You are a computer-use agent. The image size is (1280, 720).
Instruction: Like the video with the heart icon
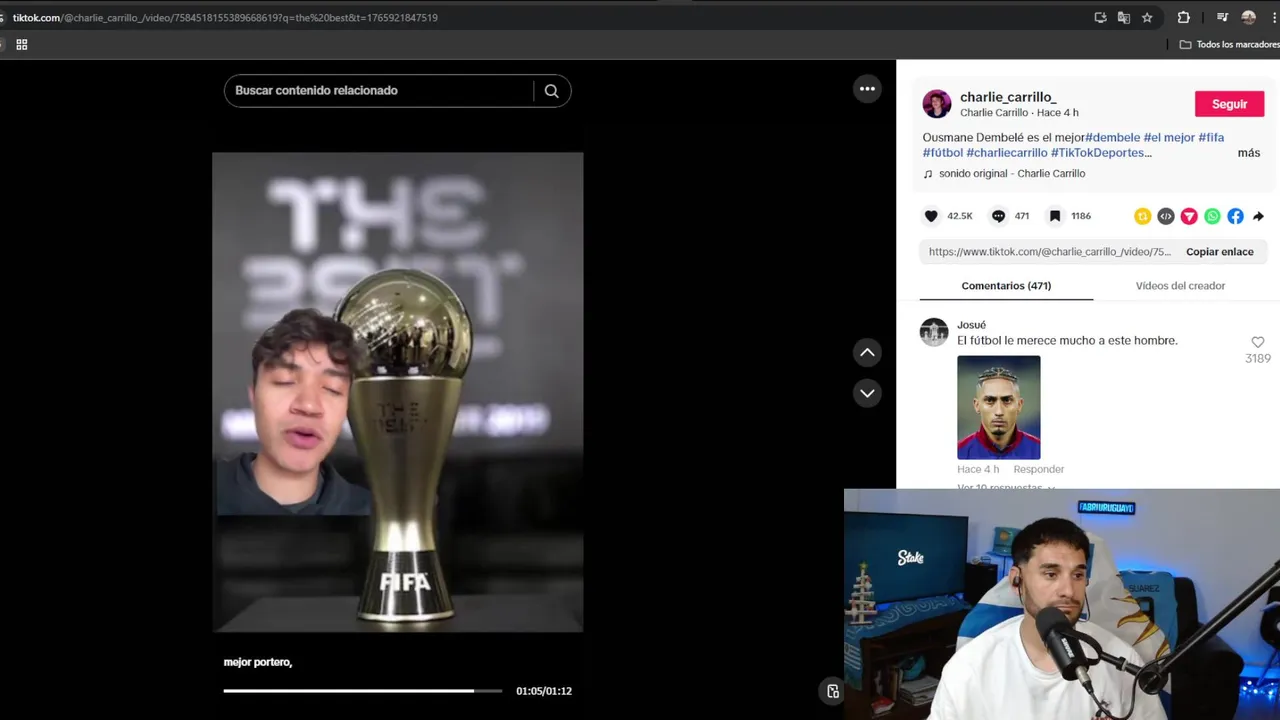coord(931,216)
